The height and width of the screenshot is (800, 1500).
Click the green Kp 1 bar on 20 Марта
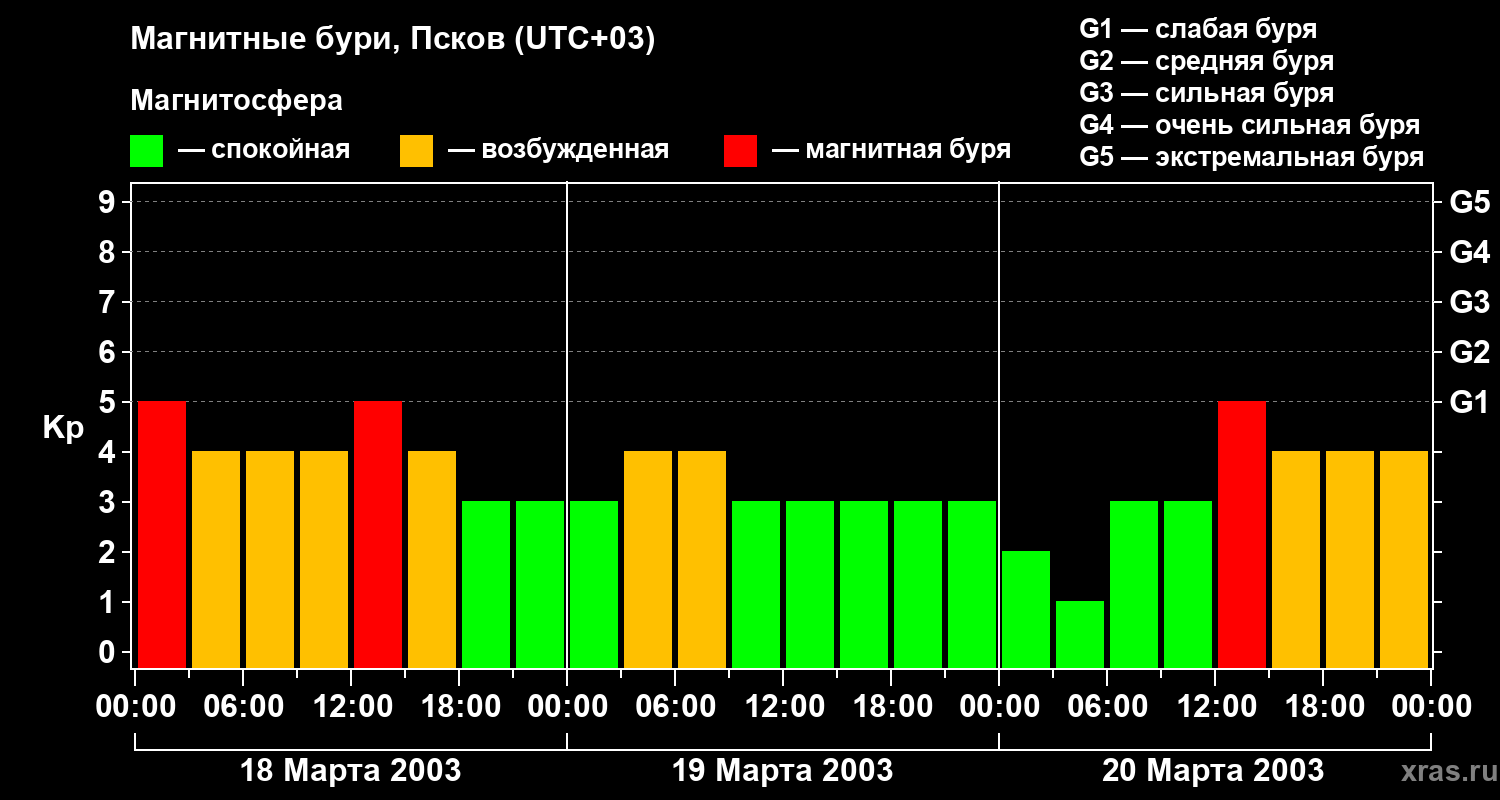[x=1080, y=634]
